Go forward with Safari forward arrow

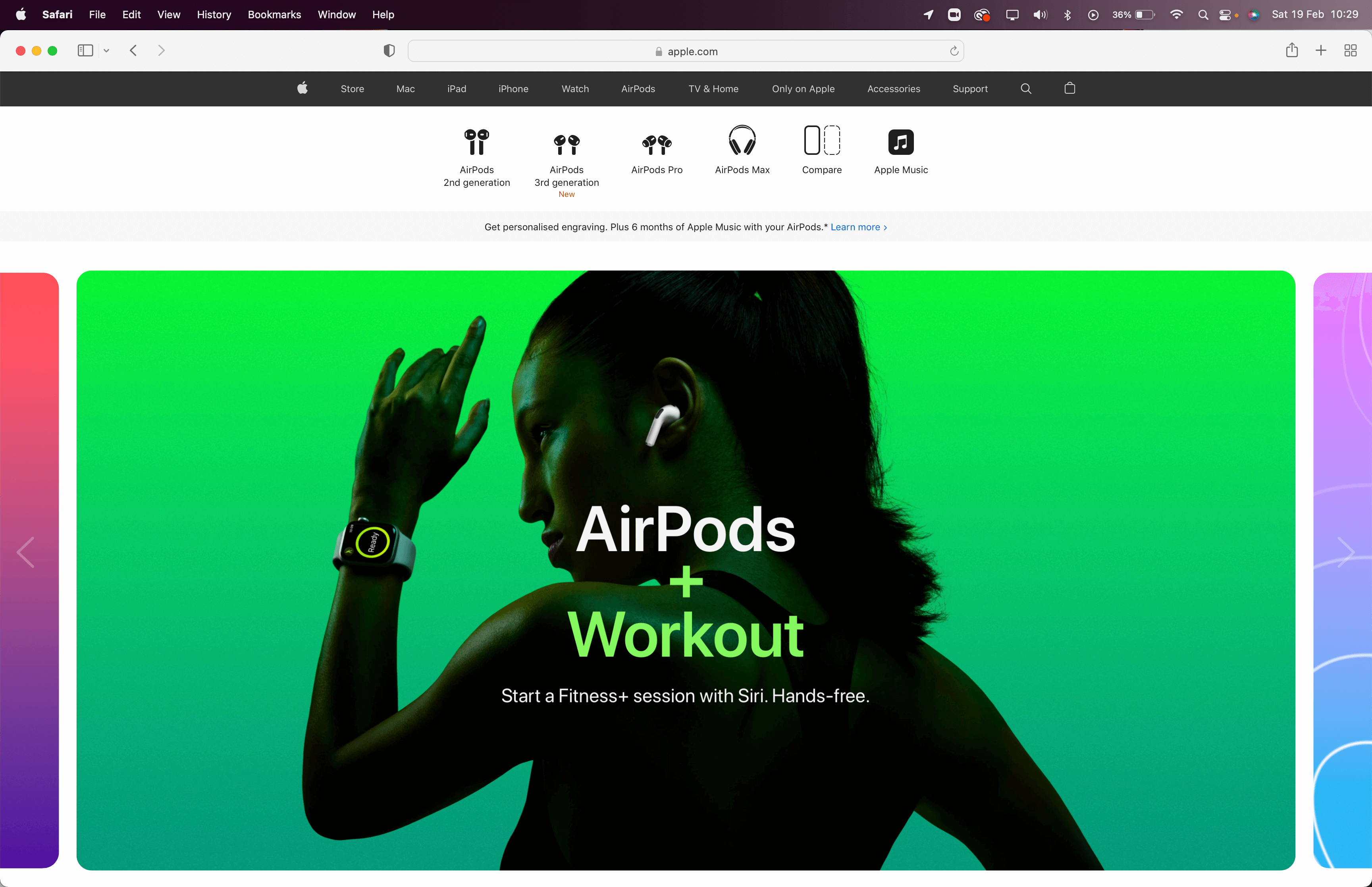[x=161, y=51]
